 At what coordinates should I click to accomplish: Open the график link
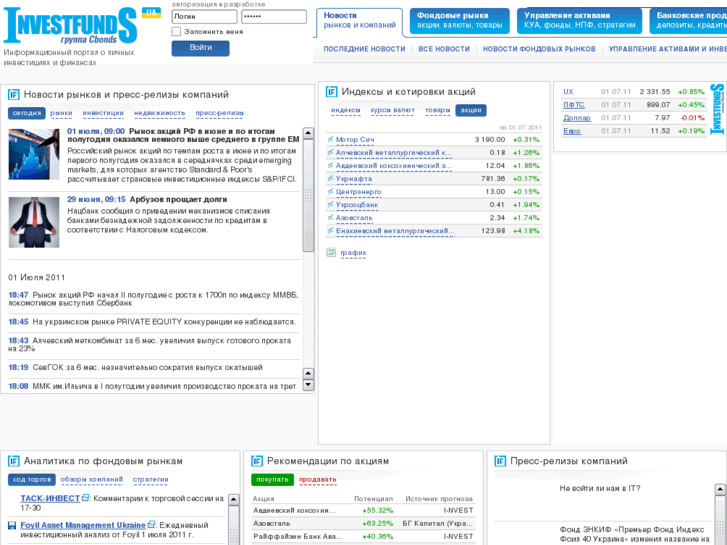(x=353, y=253)
